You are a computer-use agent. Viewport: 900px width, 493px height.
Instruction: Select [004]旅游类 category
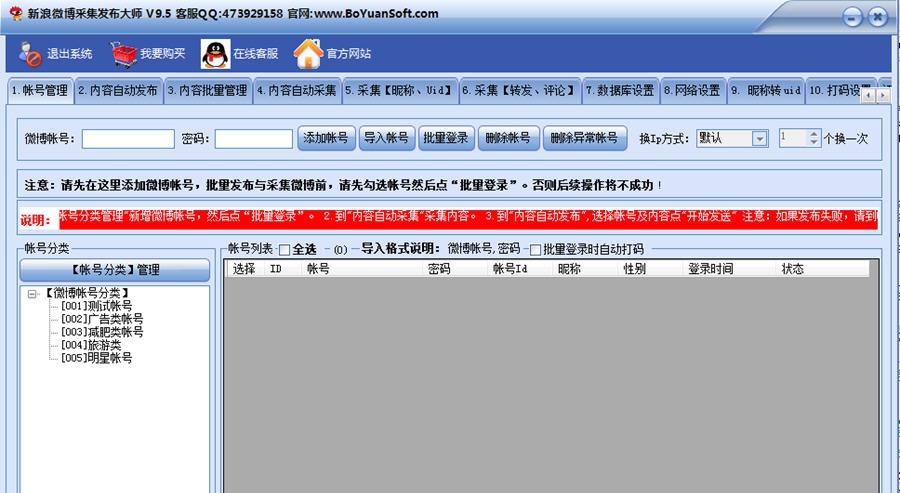[x=91, y=345]
